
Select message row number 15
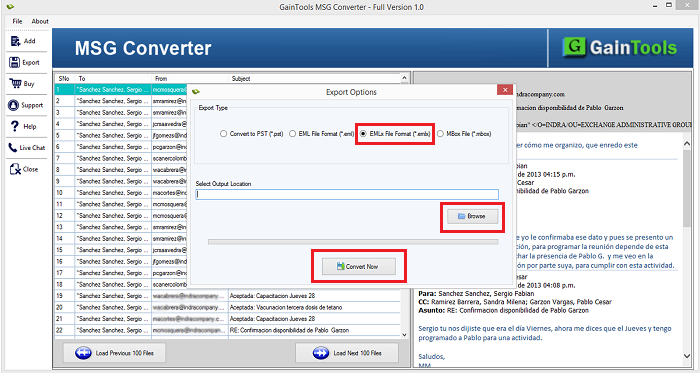pos(121,250)
